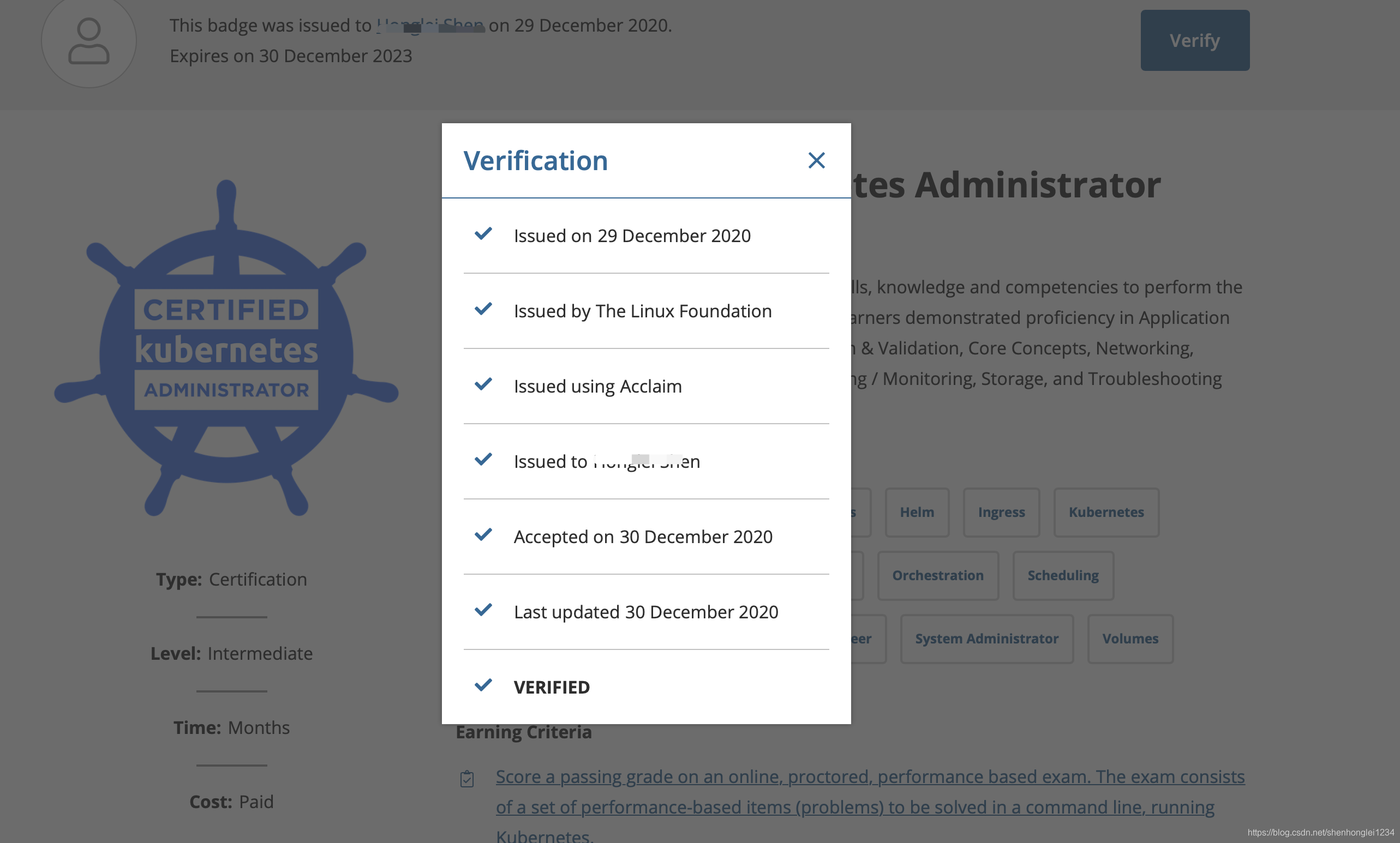Click the clipboard icon beside earning criteria
Image resolution: width=1400 pixels, height=843 pixels.
(x=467, y=778)
